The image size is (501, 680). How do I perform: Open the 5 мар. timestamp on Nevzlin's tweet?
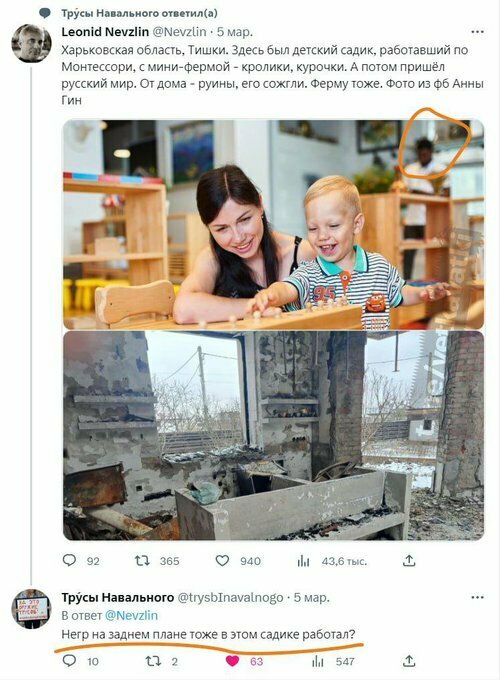click(235, 32)
